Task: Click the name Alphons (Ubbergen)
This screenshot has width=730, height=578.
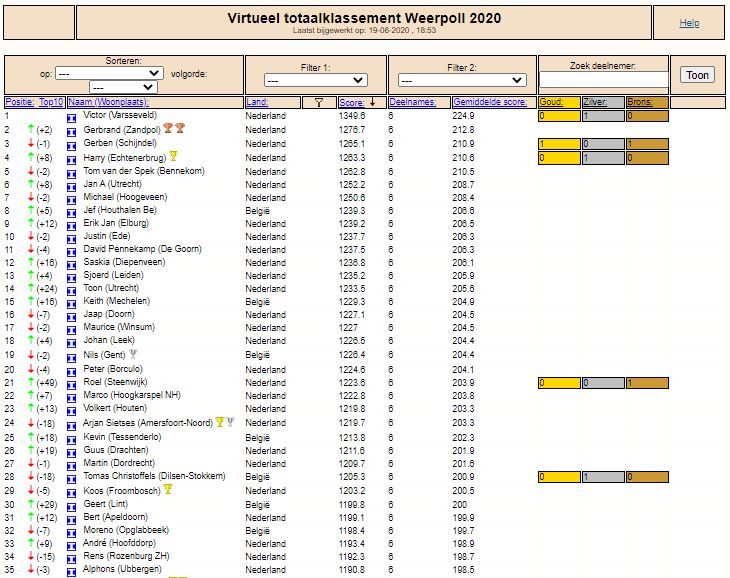Action: (122, 569)
